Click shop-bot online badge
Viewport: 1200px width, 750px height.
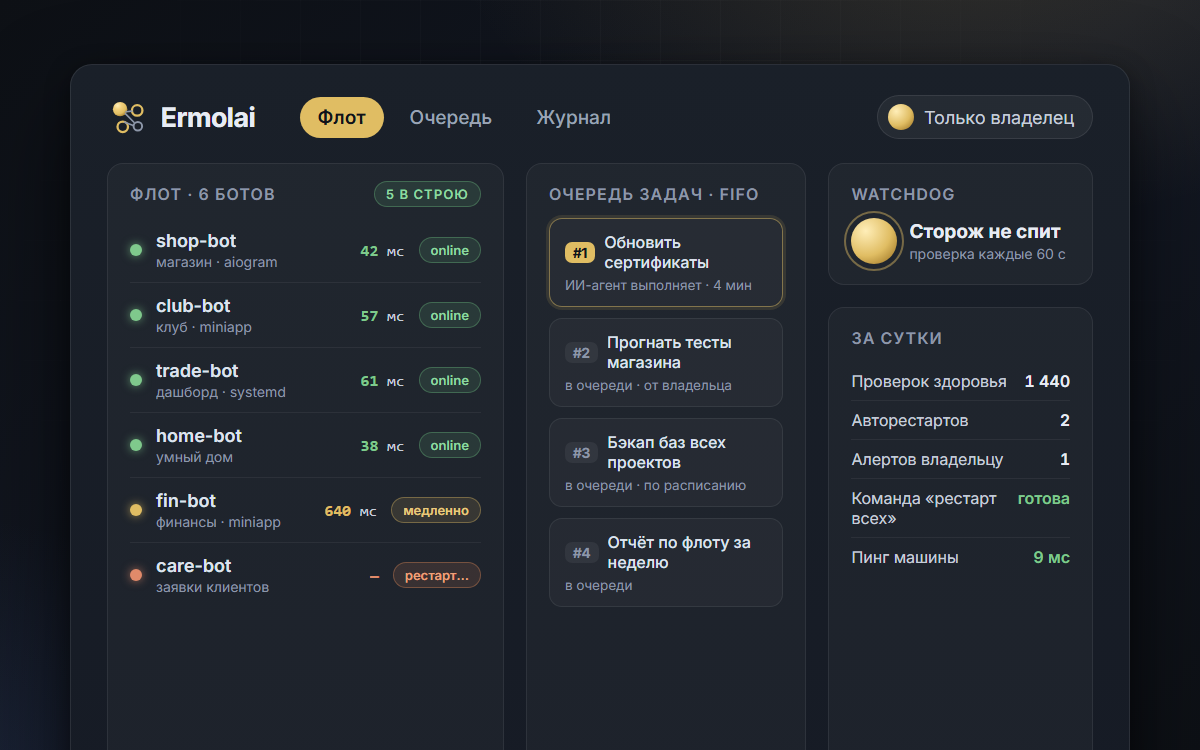[x=450, y=250]
